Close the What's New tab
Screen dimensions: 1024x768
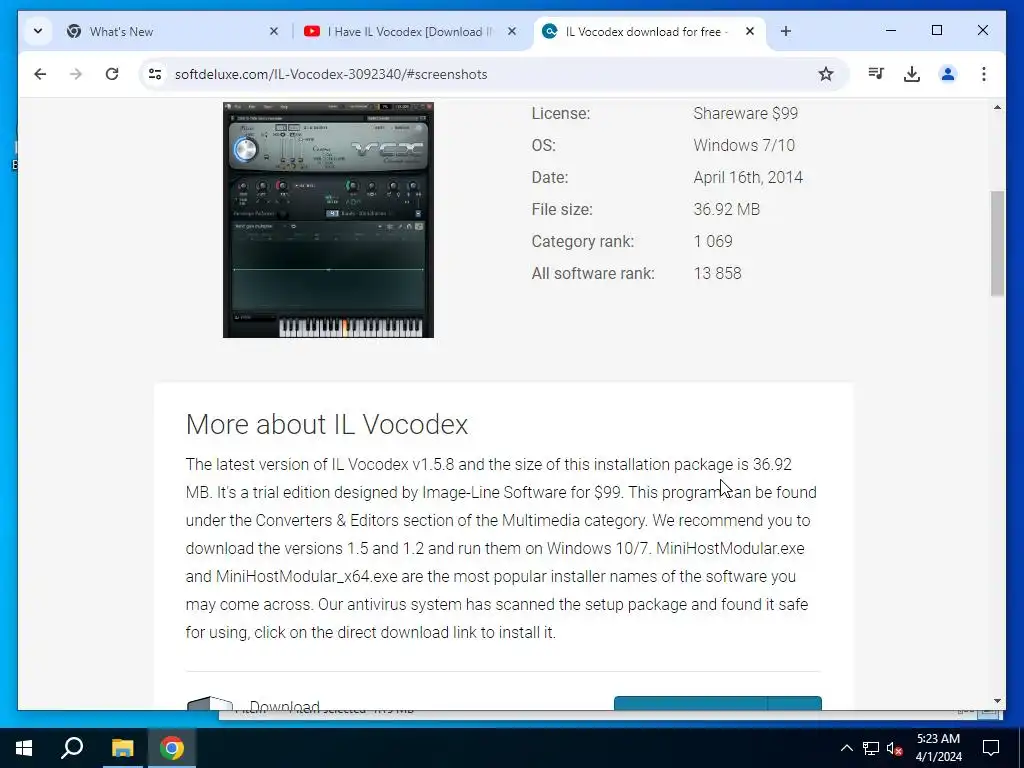[x=274, y=31]
